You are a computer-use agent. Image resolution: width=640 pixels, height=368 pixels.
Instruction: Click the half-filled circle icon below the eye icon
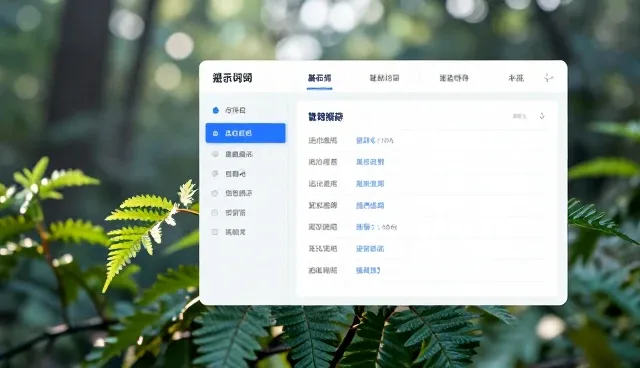coord(215,173)
